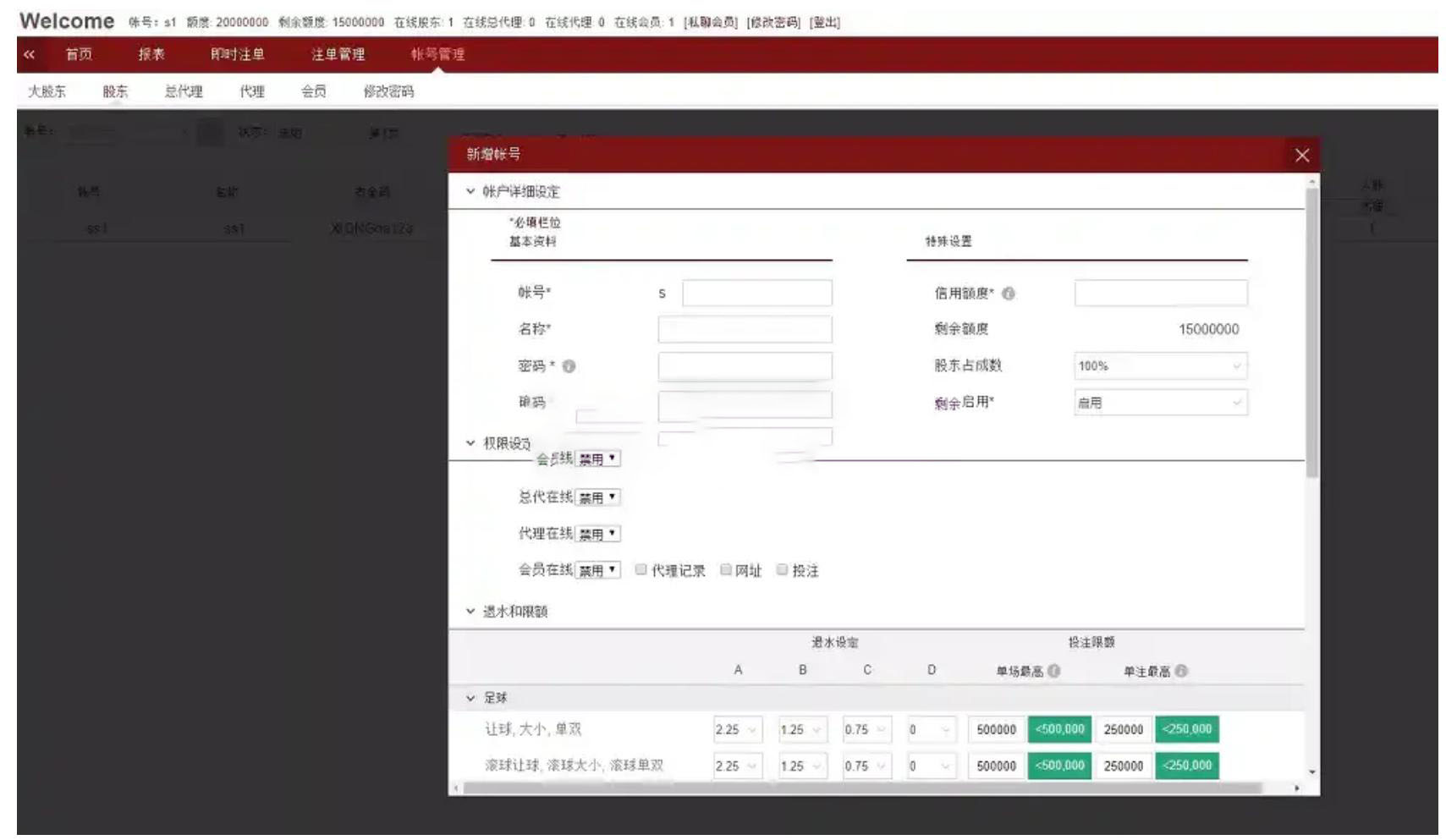This screenshot has height=840, width=1446.
Task: Click the 修改密码 link in header
Action: tap(773, 22)
